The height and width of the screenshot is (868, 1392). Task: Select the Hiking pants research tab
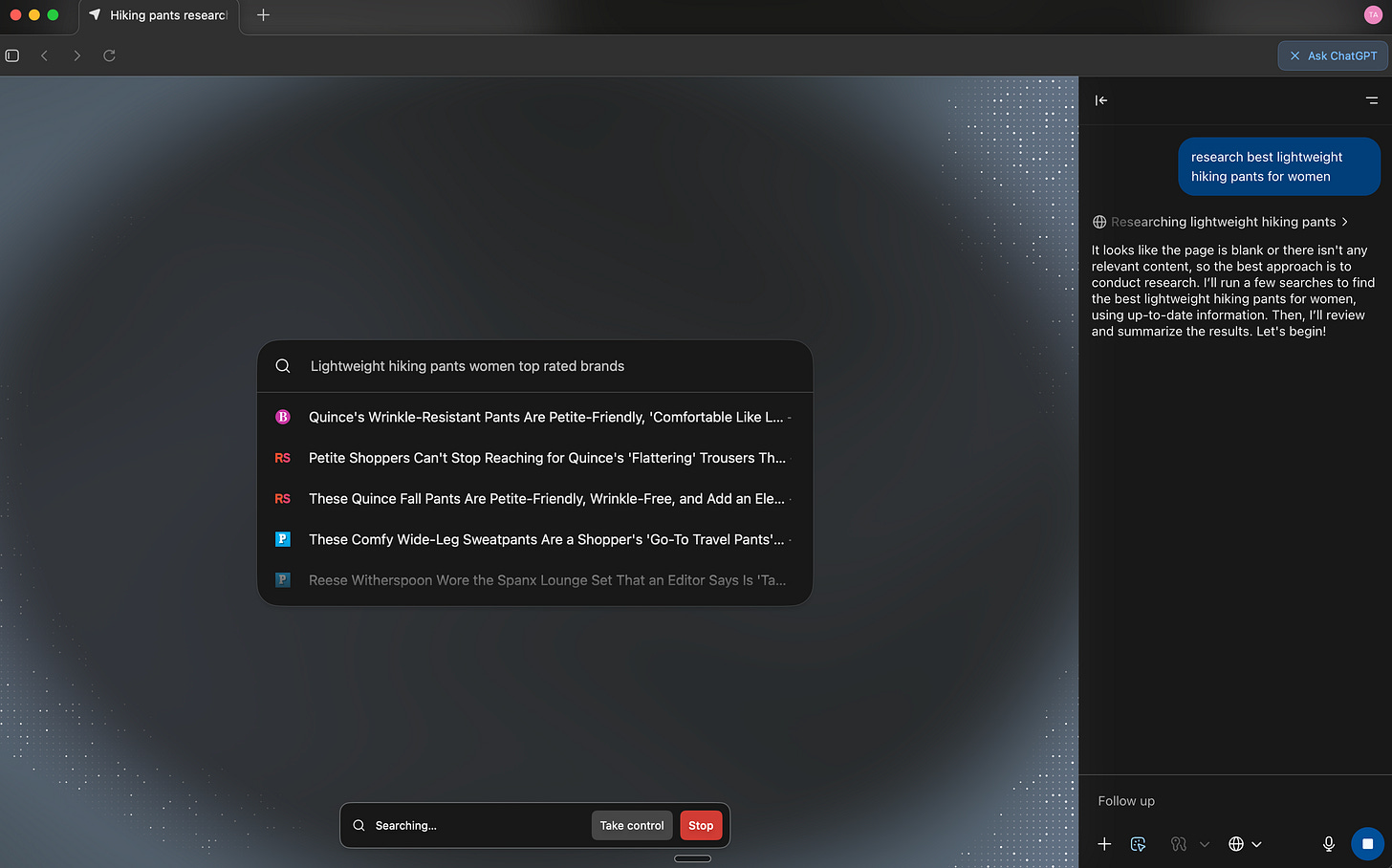point(159,15)
